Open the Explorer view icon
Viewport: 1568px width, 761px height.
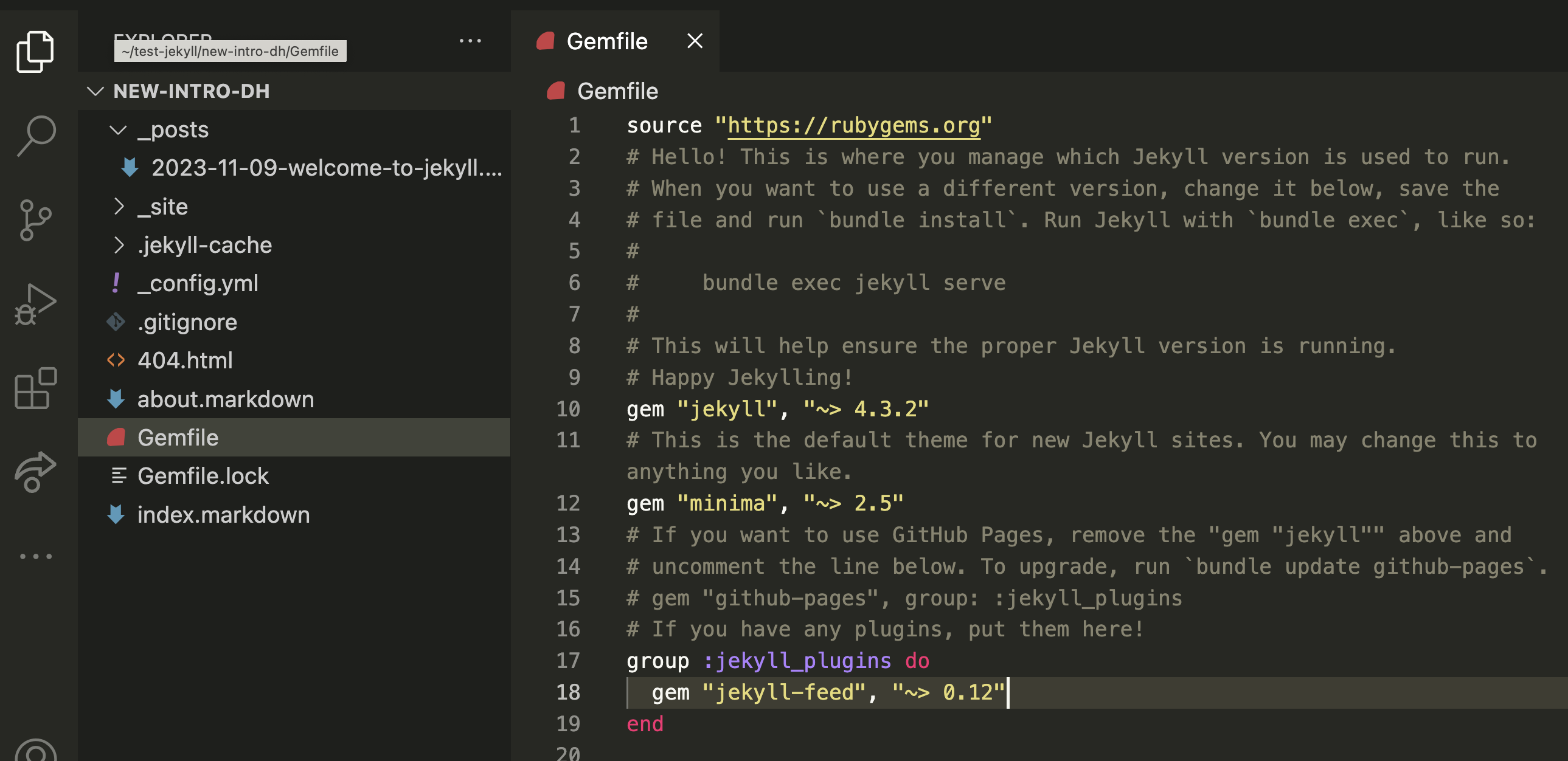point(35,52)
